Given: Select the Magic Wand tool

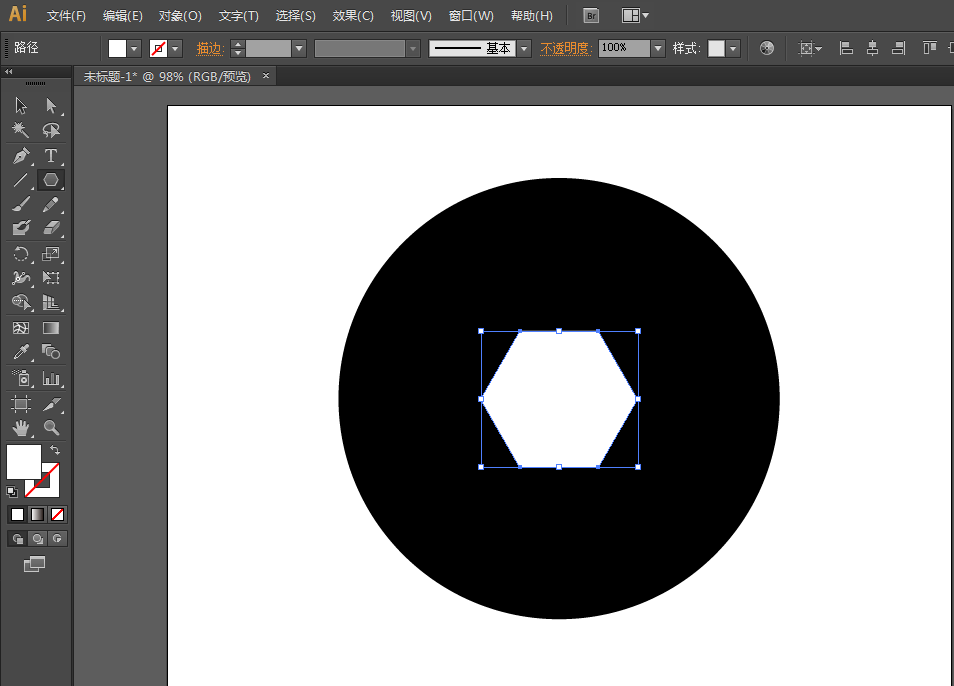Looking at the screenshot, I should (20, 130).
